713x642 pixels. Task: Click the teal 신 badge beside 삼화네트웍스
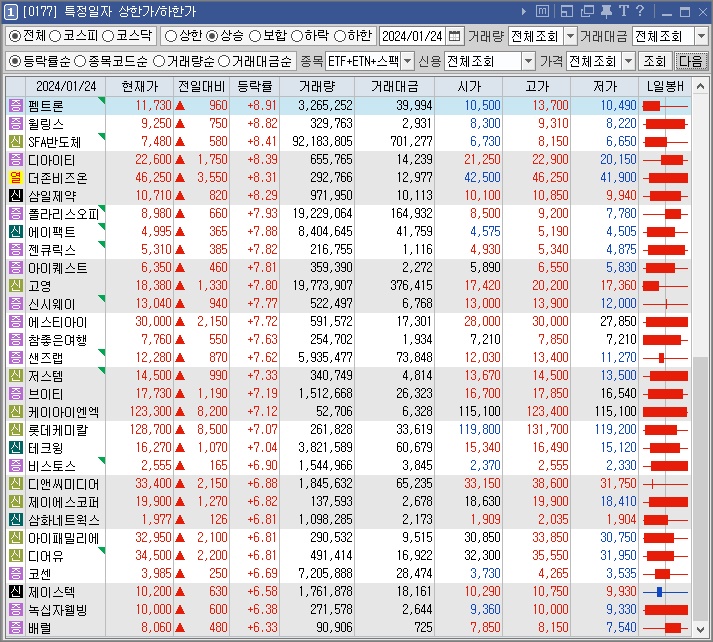coord(15,520)
